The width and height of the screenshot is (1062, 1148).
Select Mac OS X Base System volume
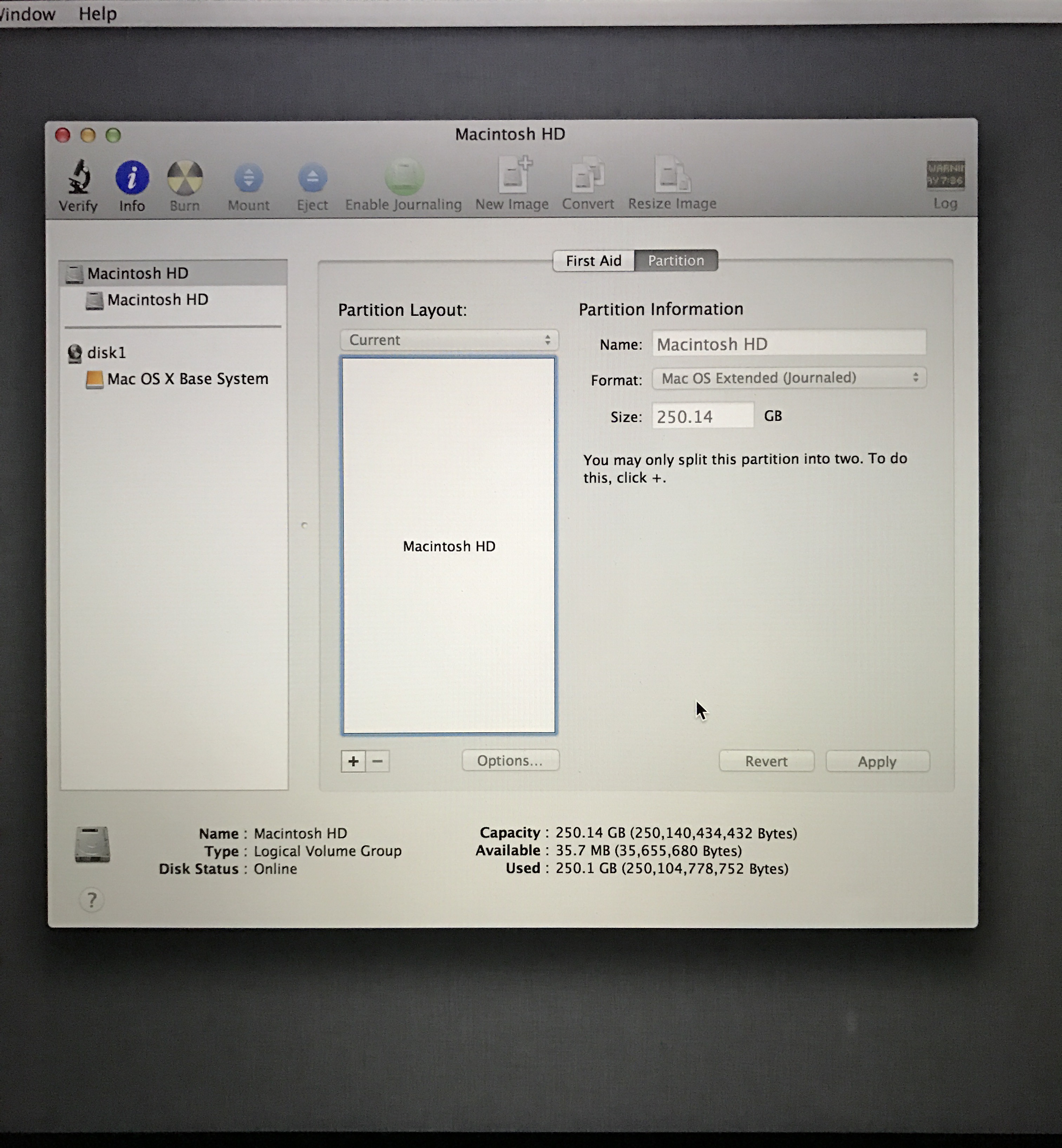(x=187, y=379)
